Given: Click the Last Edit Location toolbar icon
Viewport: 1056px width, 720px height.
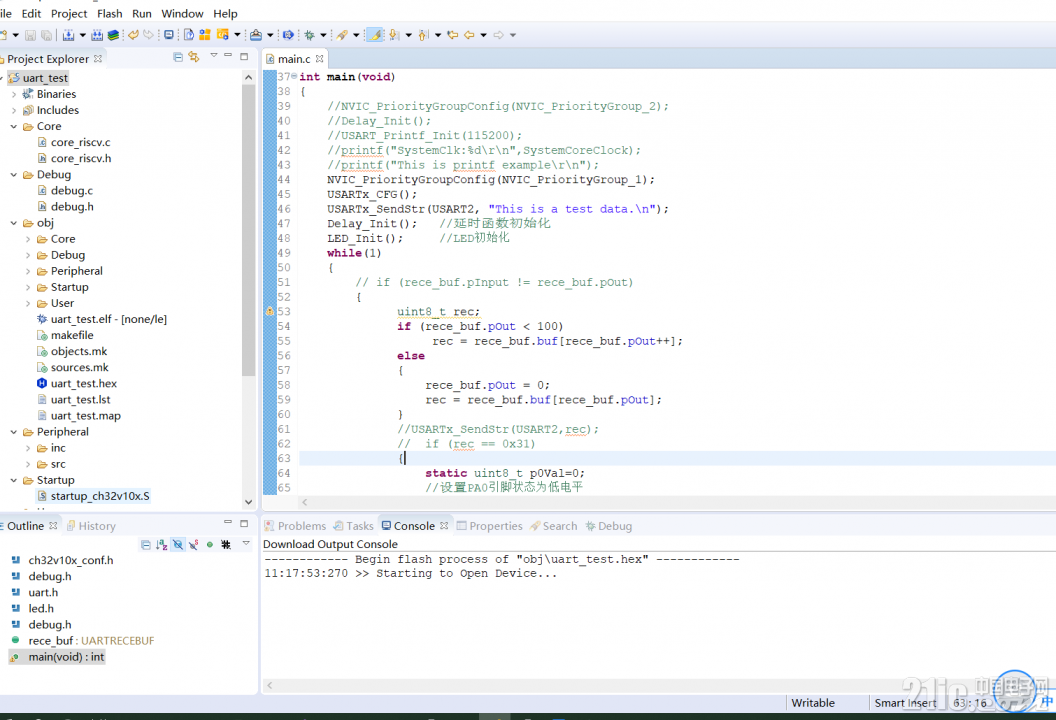Looking at the screenshot, I should [453, 35].
